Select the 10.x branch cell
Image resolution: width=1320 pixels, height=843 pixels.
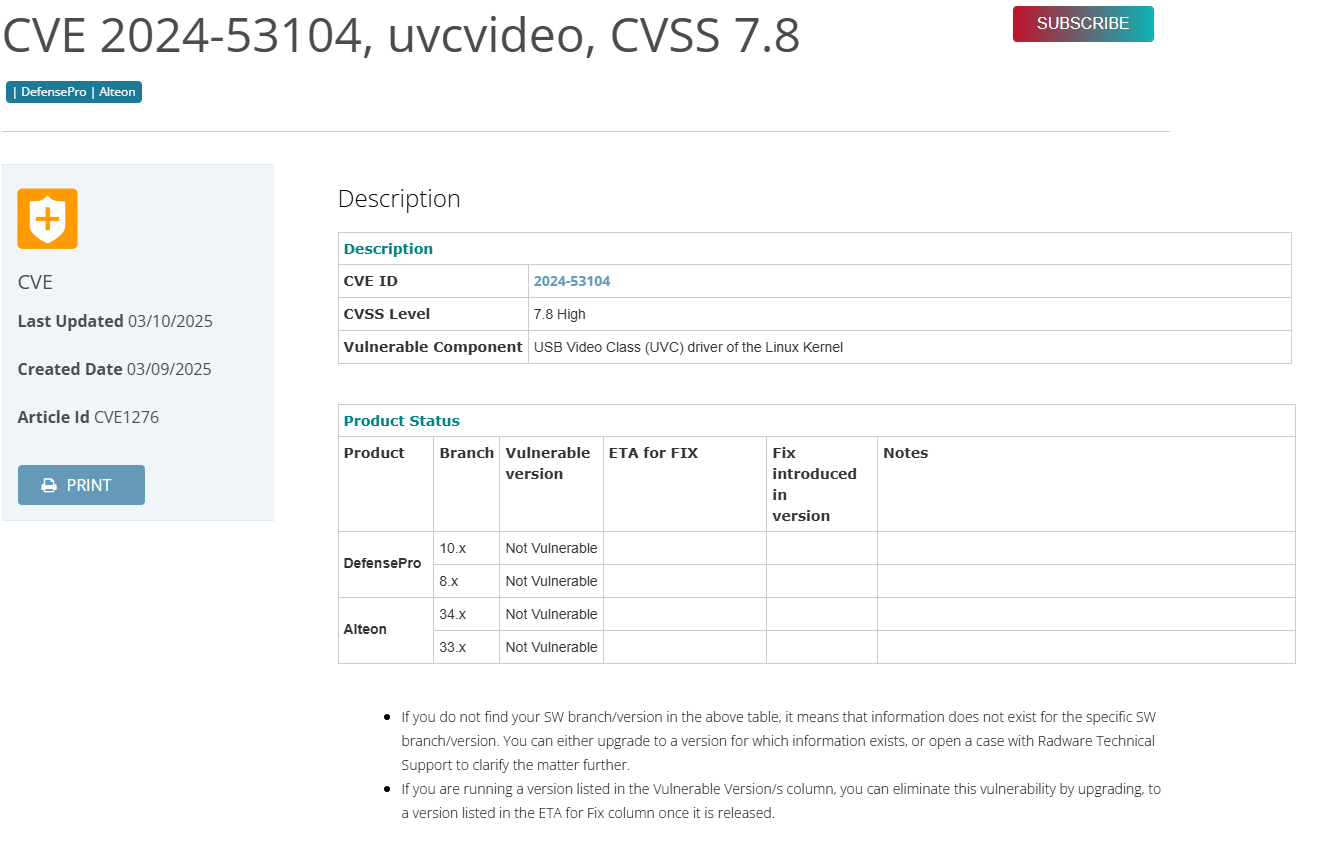click(x=467, y=548)
